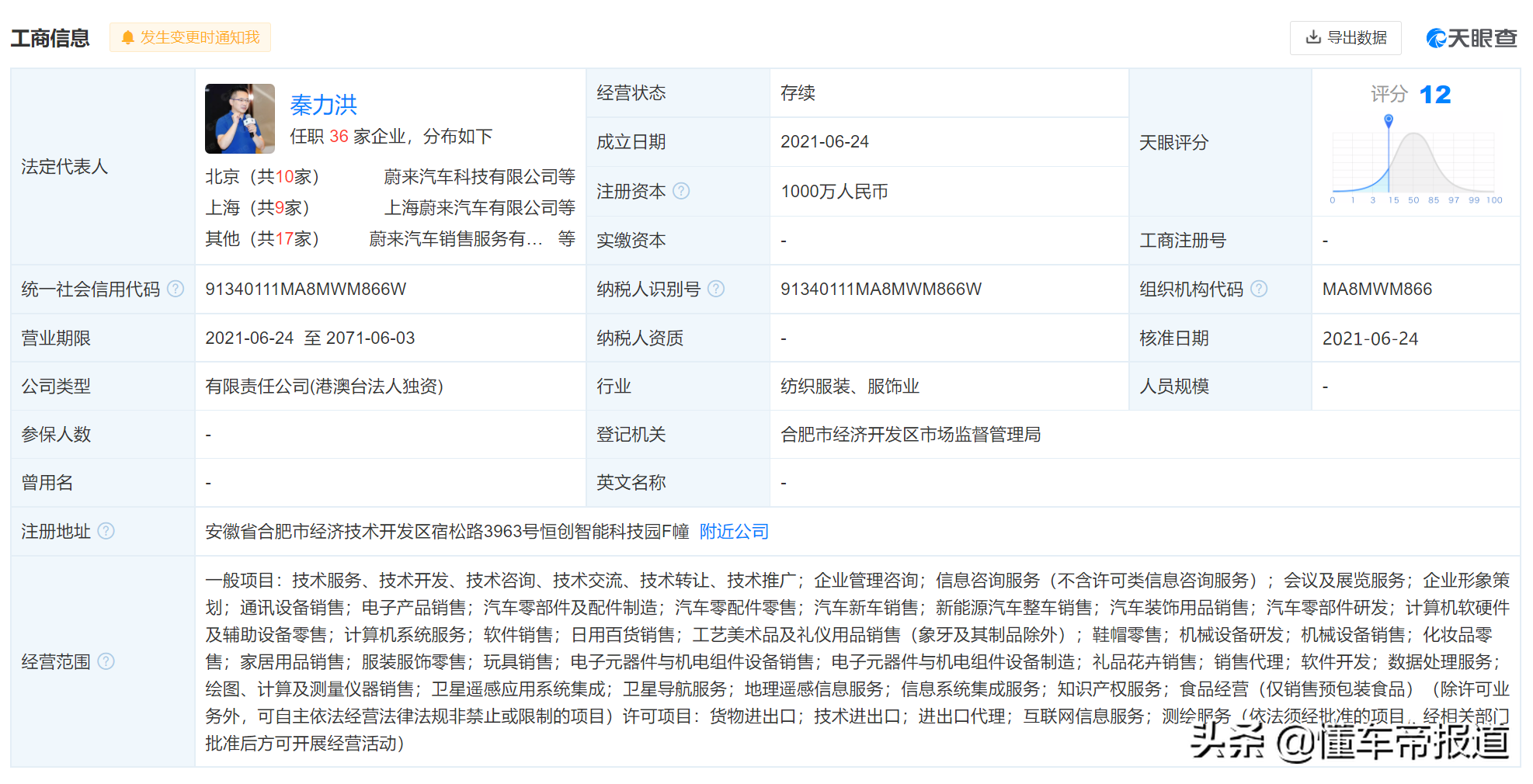Select 有限责任公司(港澳台法人独资) company type
This screenshot has width=1533, height=784.
point(324,387)
